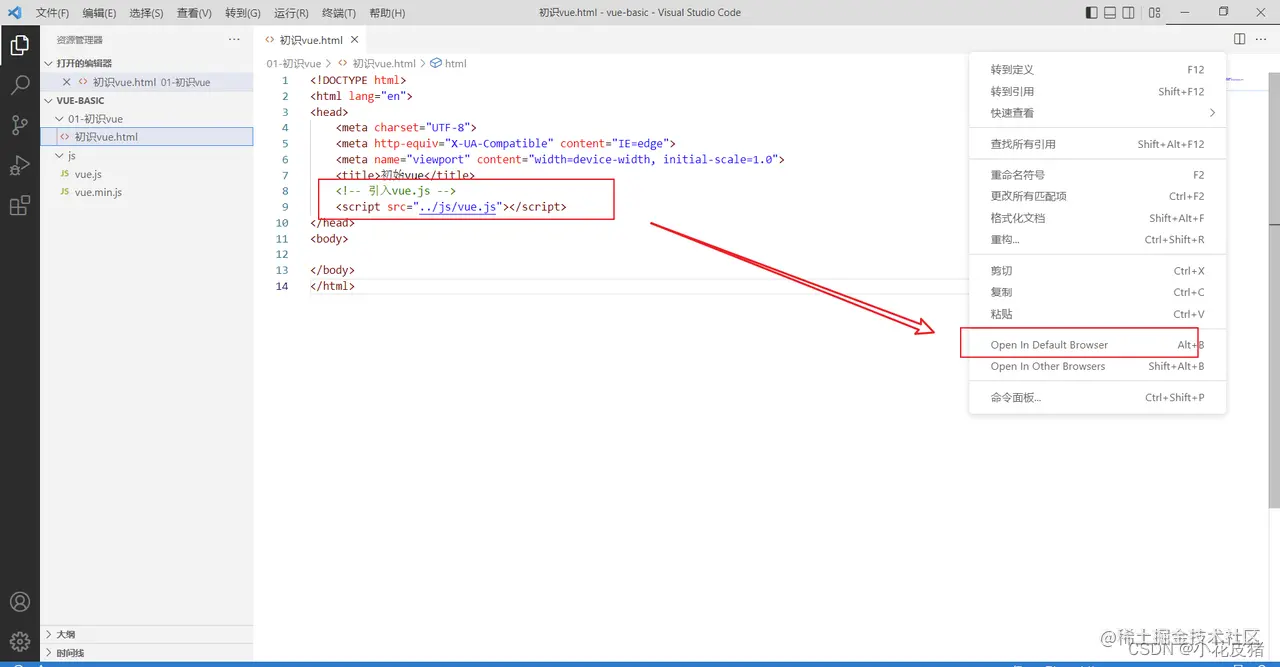Click the <body> tag on line 11

pyautogui.click(x=330, y=239)
